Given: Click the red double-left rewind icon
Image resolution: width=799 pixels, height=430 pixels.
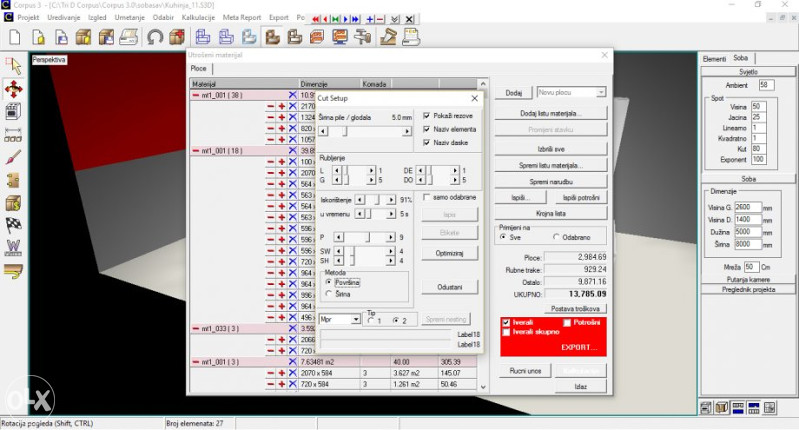Looking at the screenshot, I should pyautogui.click(x=316, y=19).
